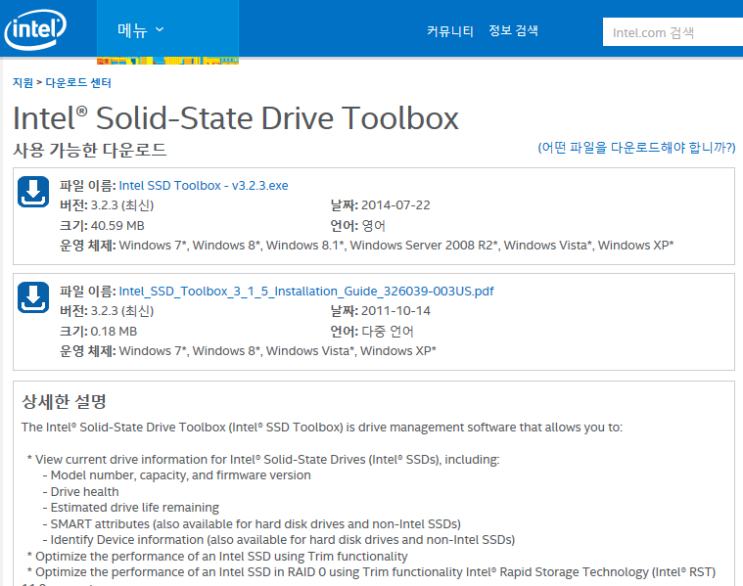The width and height of the screenshot is (743, 586).
Task: Open the 커뮤니티 header link
Action: [x=450, y=31]
